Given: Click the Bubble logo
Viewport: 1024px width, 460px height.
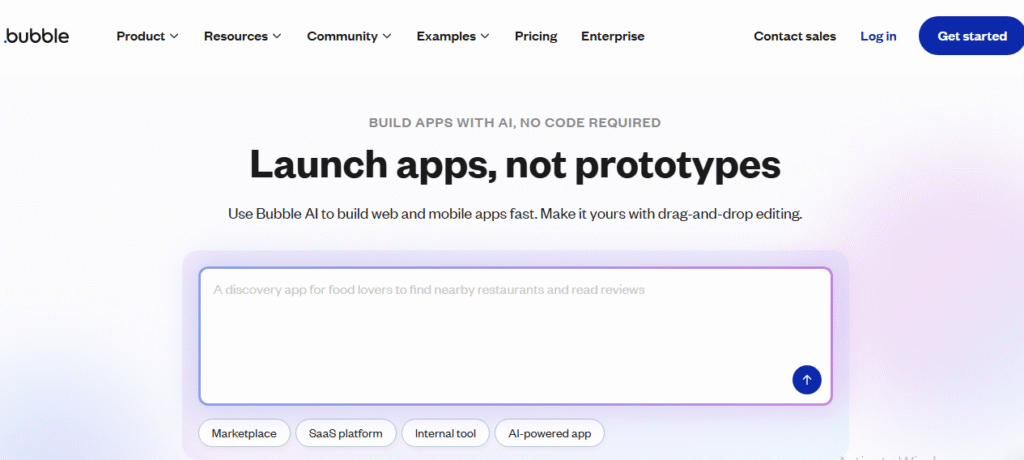Looking at the screenshot, I should point(37,36).
